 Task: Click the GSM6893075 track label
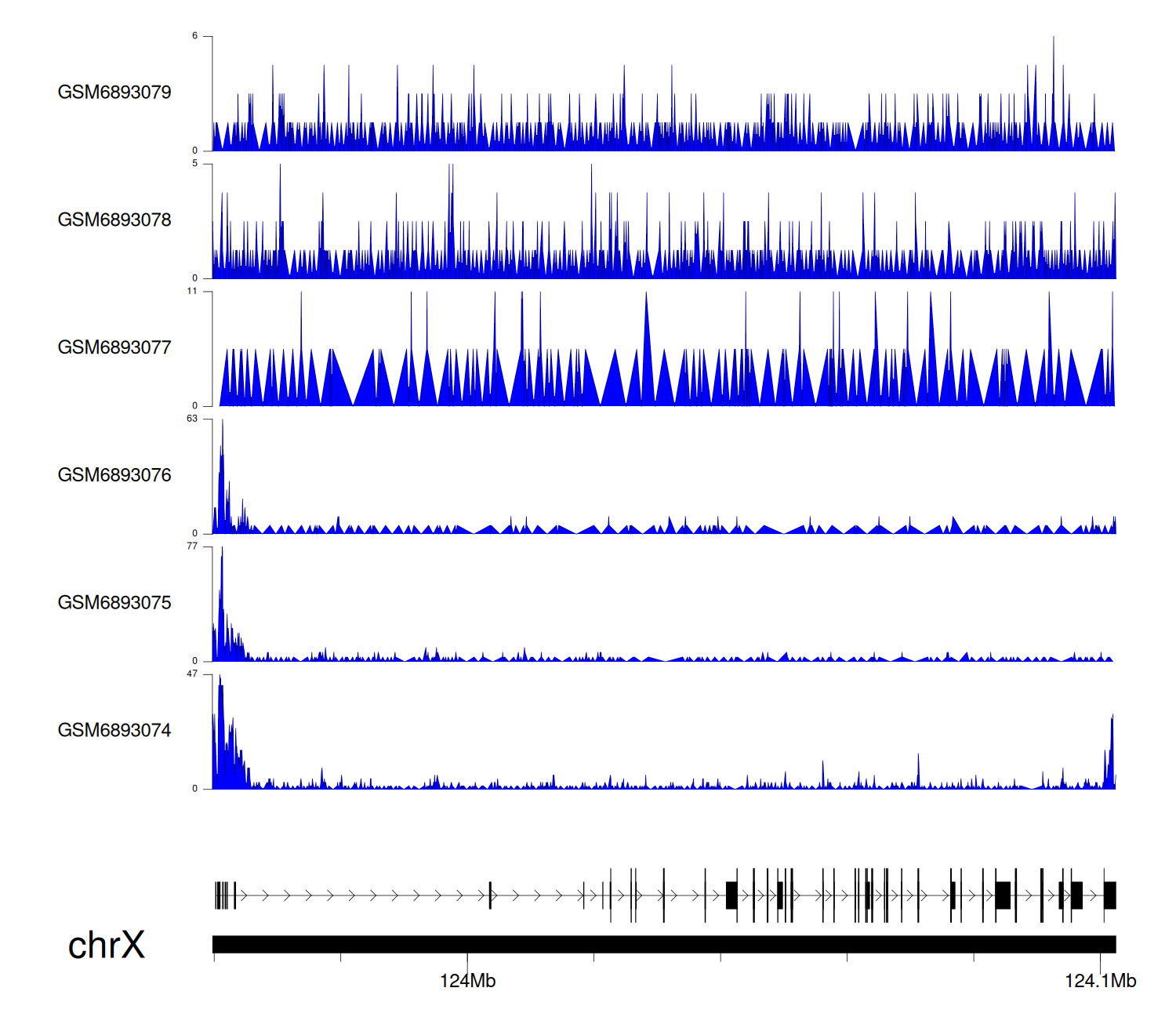click(114, 603)
